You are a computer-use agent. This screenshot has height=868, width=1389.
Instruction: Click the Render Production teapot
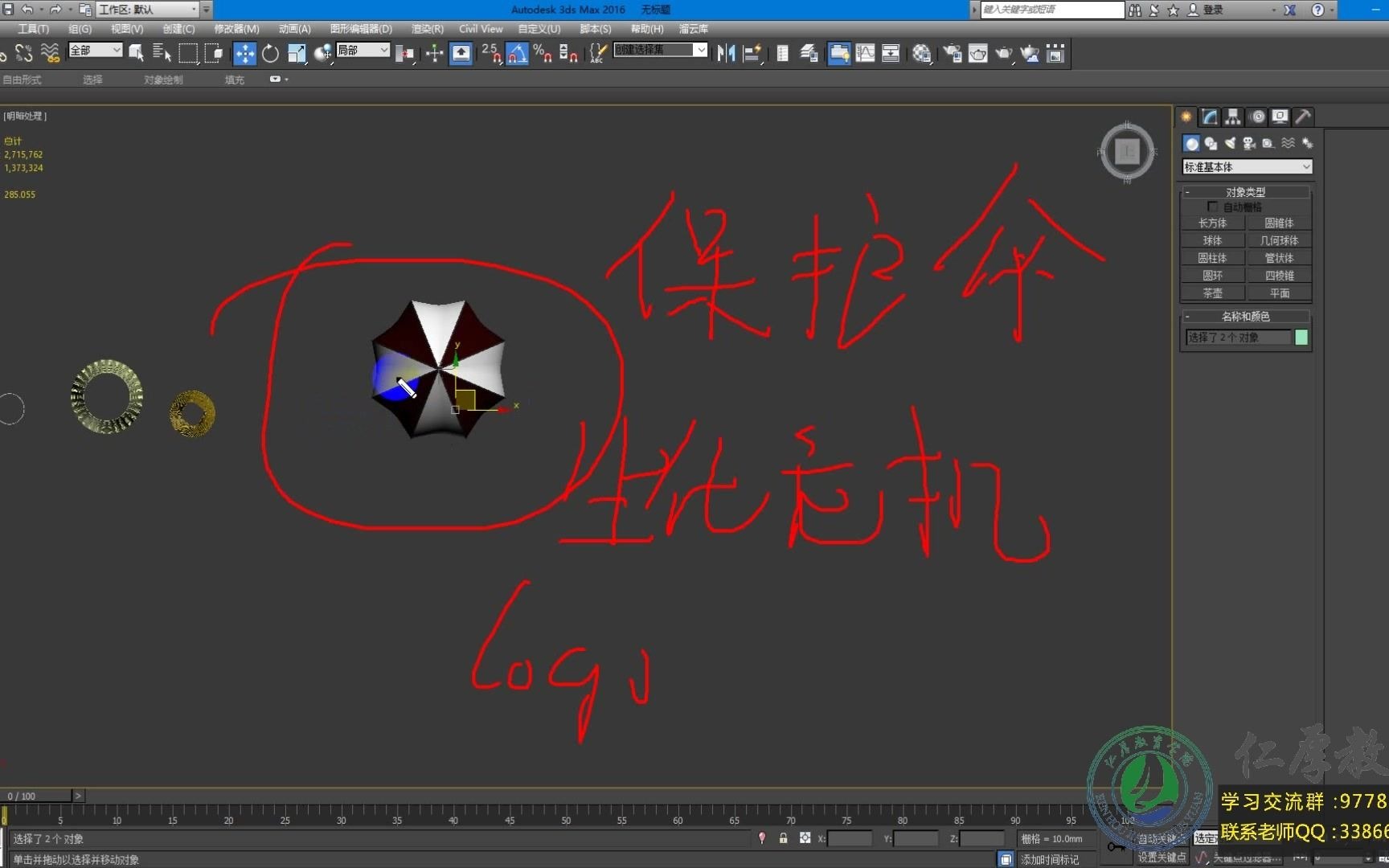1004,54
